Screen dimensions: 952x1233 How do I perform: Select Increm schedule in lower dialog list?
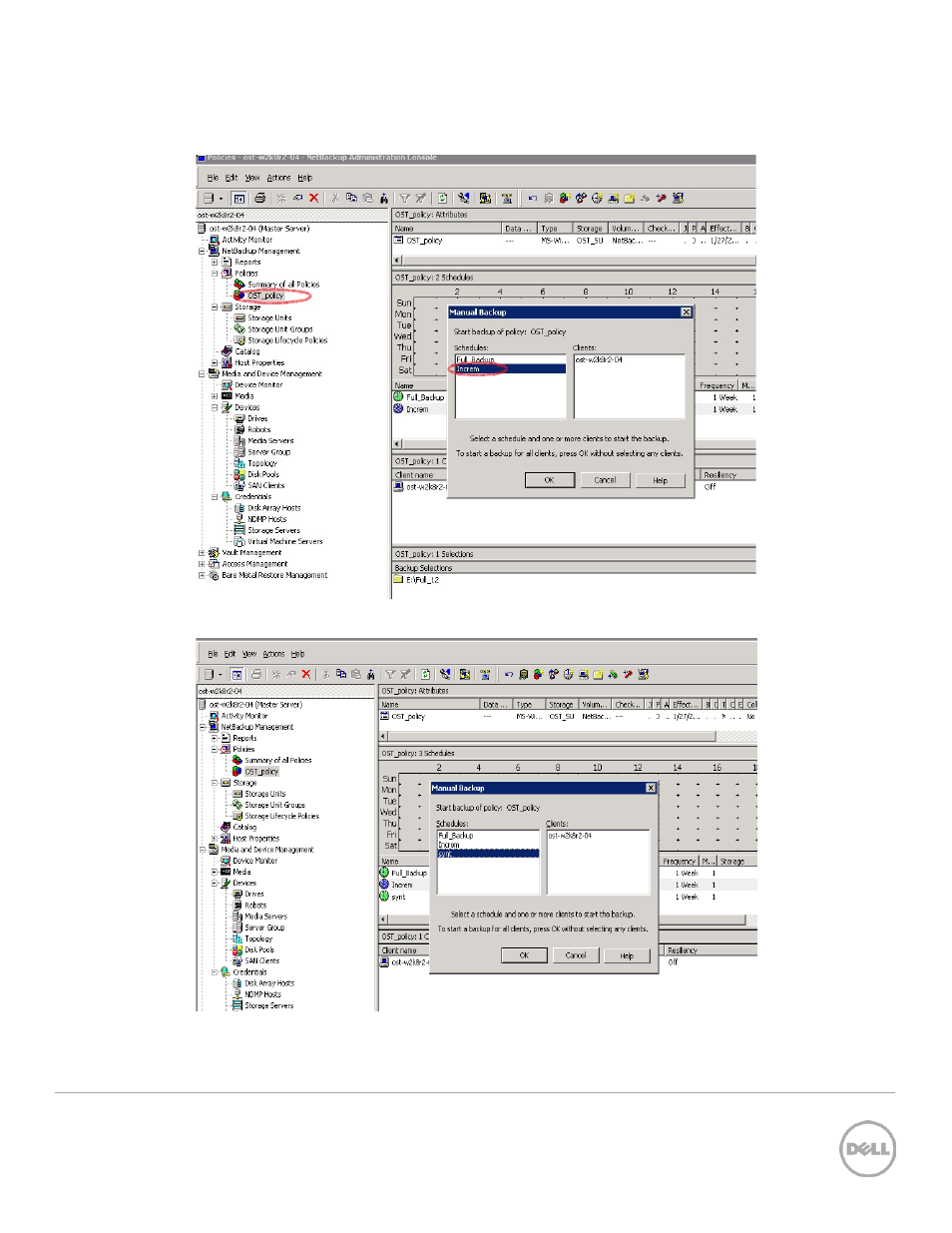click(488, 845)
